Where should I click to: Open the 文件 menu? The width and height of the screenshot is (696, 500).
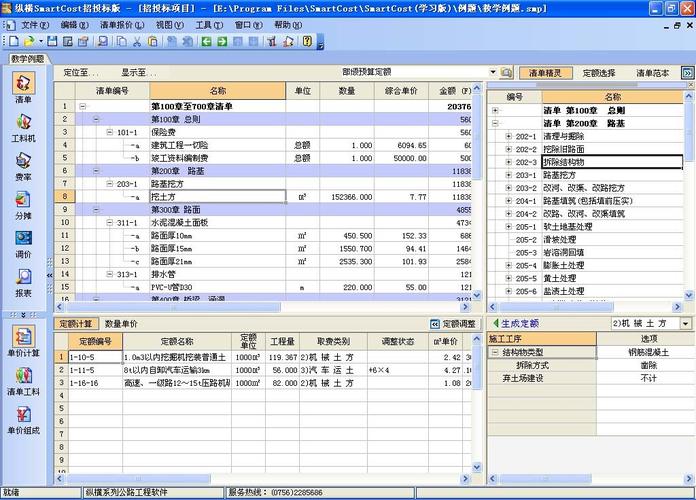[35, 25]
